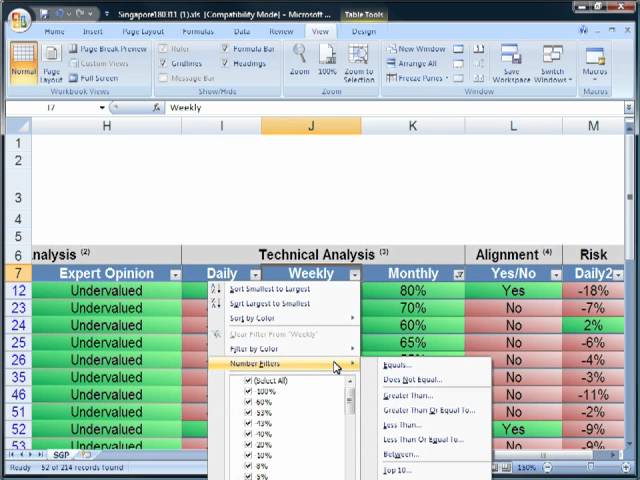Click the Select All corner cell
This screenshot has height=480, width=640.
[19, 126]
